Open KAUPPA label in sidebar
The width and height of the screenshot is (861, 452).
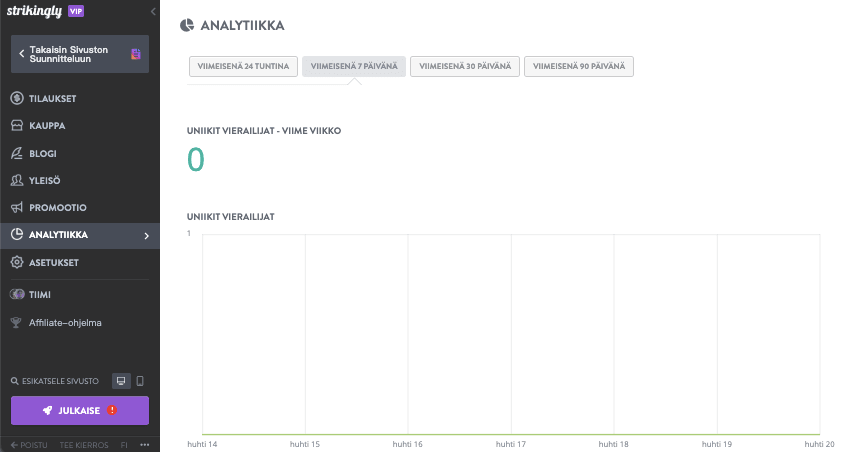[47, 126]
